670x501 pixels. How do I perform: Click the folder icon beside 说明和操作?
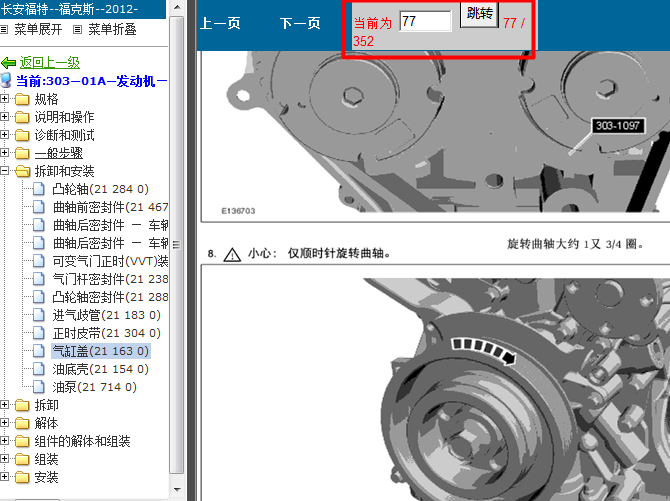pyautogui.click(x=22, y=117)
